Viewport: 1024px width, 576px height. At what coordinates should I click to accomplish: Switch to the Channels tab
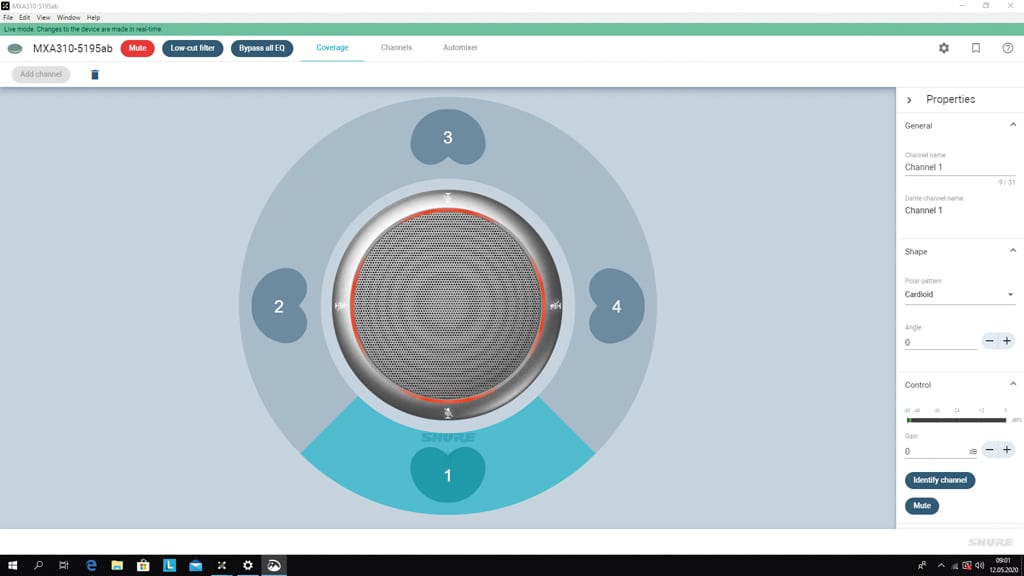(x=396, y=48)
